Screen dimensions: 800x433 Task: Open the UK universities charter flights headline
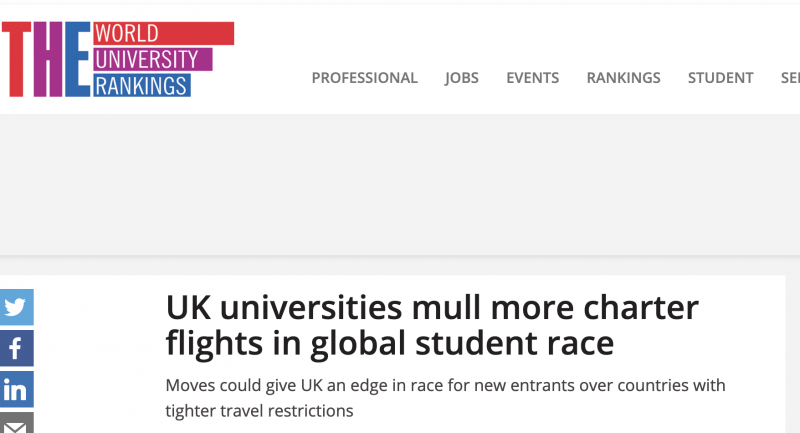(x=432, y=325)
